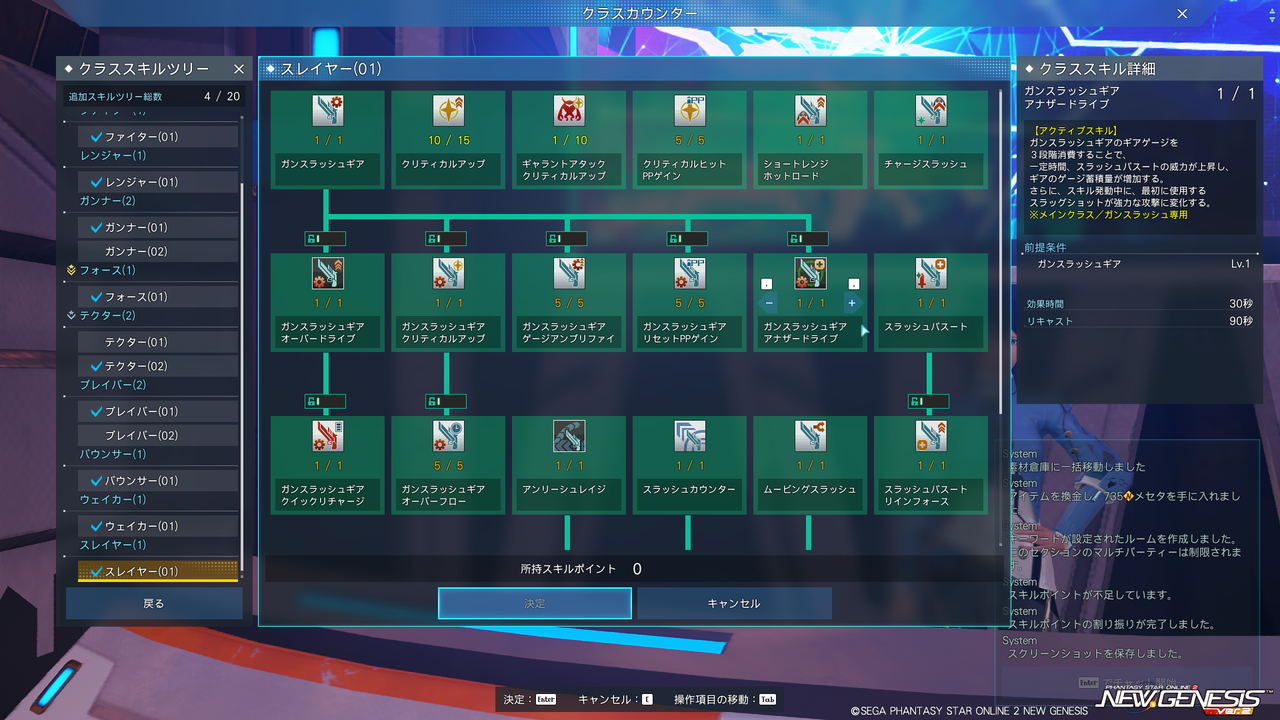Image resolution: width=1280 pixels, height=720 pixels.
Task: Select the ガンスラッシュギア リセットPPゲイン skill icon
Action: pos(690,274)
